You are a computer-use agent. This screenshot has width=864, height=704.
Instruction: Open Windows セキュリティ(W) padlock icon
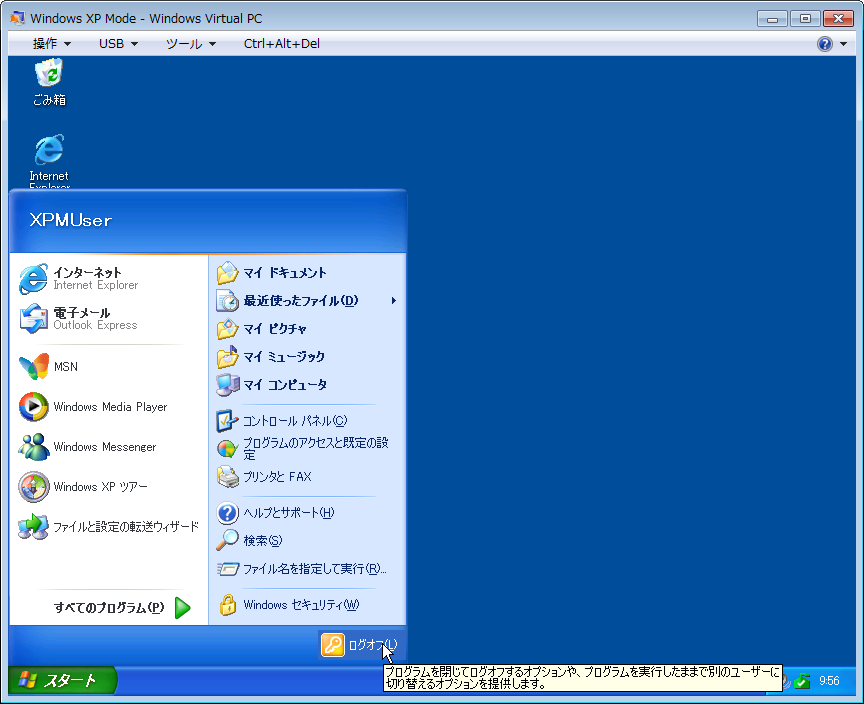point(227,605)
